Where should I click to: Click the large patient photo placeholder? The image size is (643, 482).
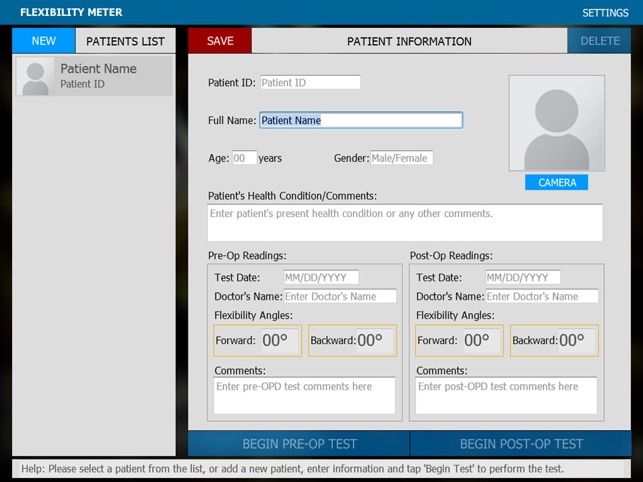tap(556, 123)
